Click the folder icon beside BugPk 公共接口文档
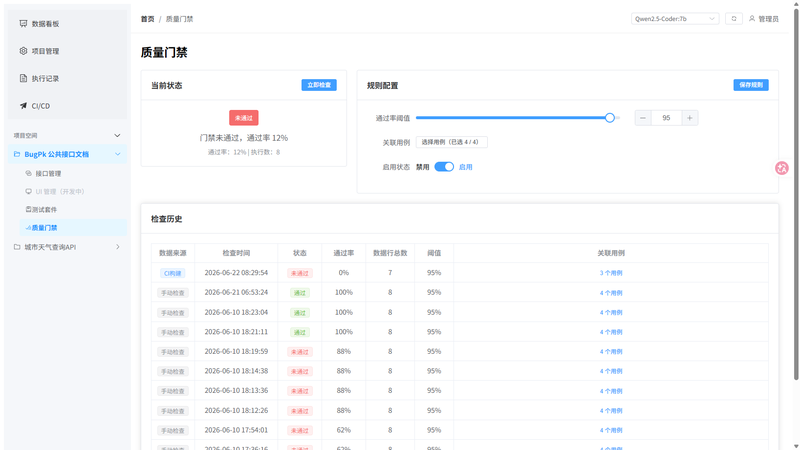 (17, 154)
